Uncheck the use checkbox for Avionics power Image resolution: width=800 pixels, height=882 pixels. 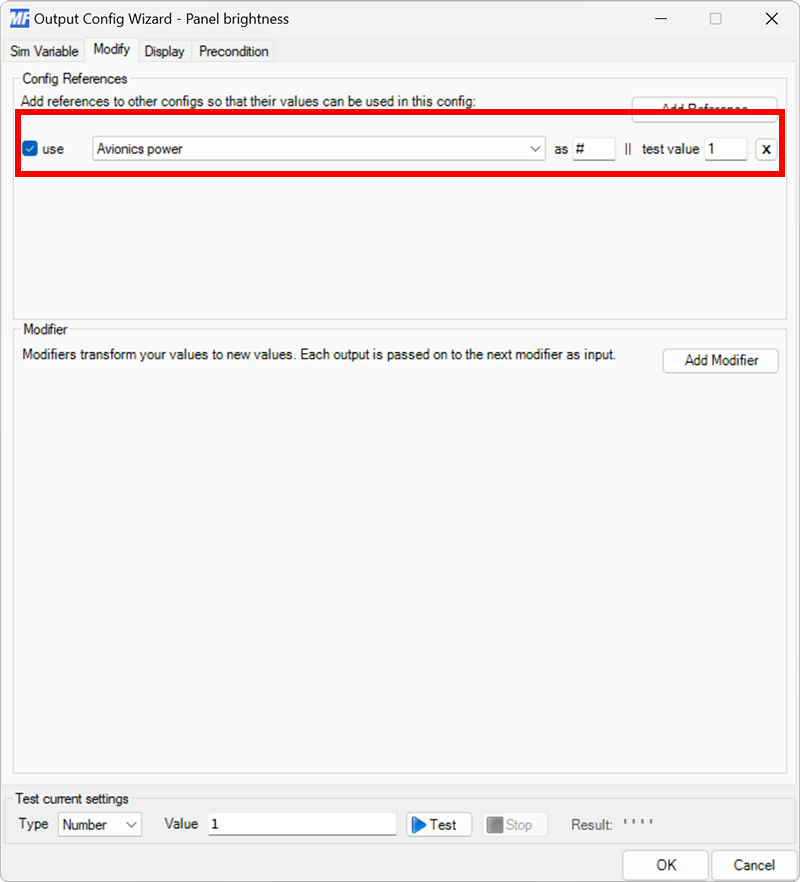pyautogui.click(x=30, y=148)
